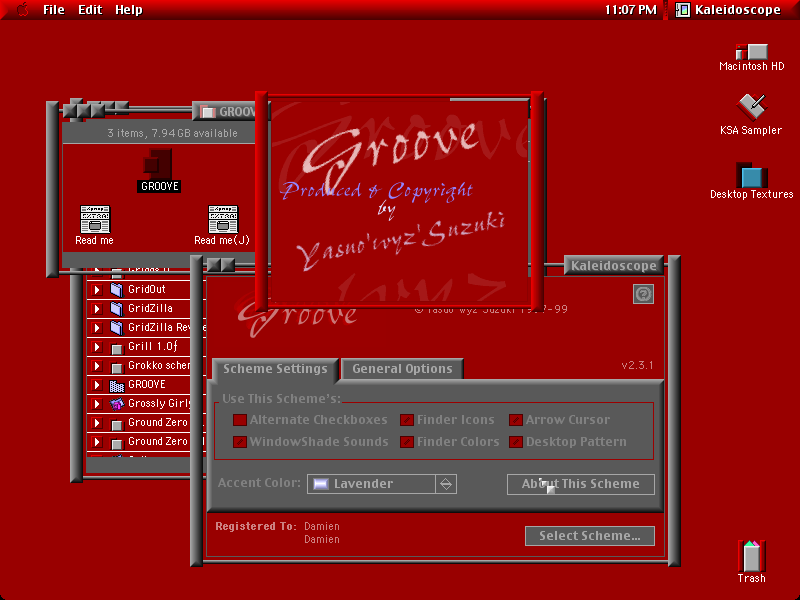Screen dimensions: 800x600
Task: Uncheck the Desktop Pattern option
Action: tap(516, 442)
